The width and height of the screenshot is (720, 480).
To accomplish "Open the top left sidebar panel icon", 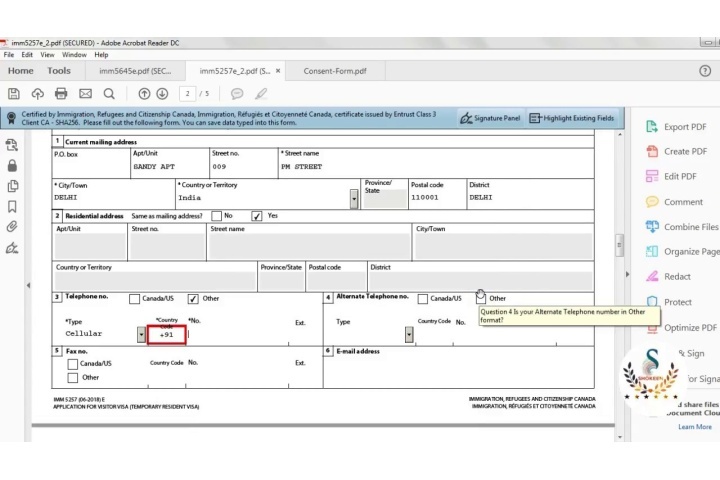I will tap(12, 145).
